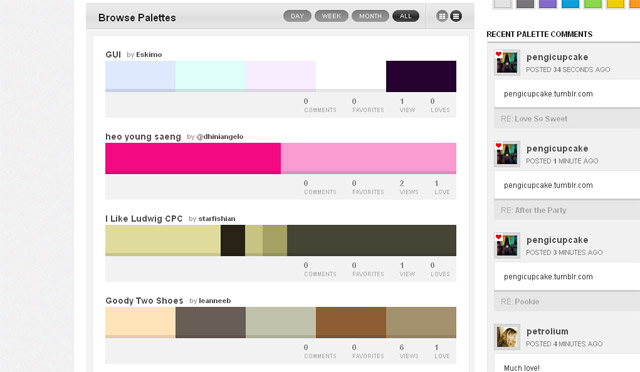The image size is (640, 372).
Task: Select the green swatch at top right
Action: [593, 4]
